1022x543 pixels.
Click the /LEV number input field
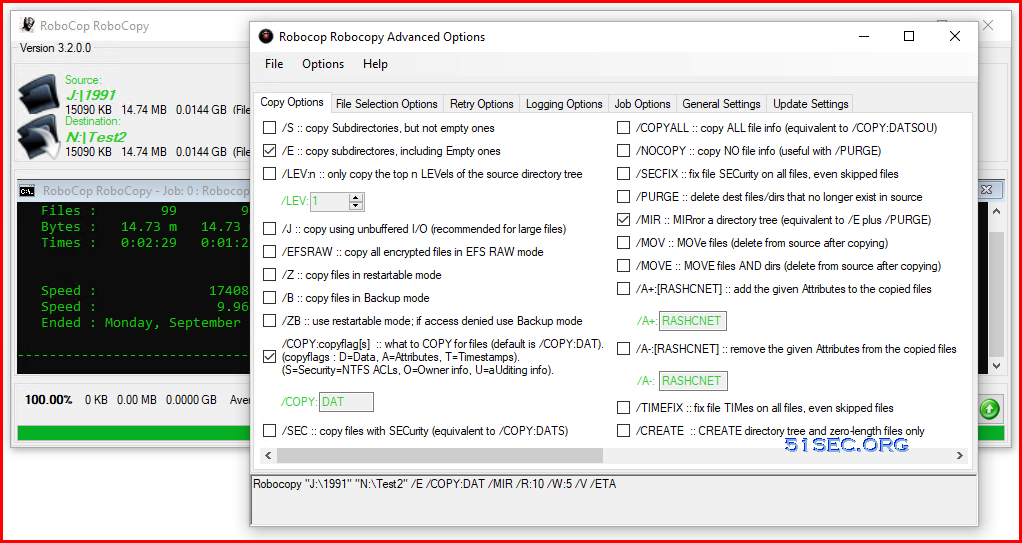[x=330, y=202]
